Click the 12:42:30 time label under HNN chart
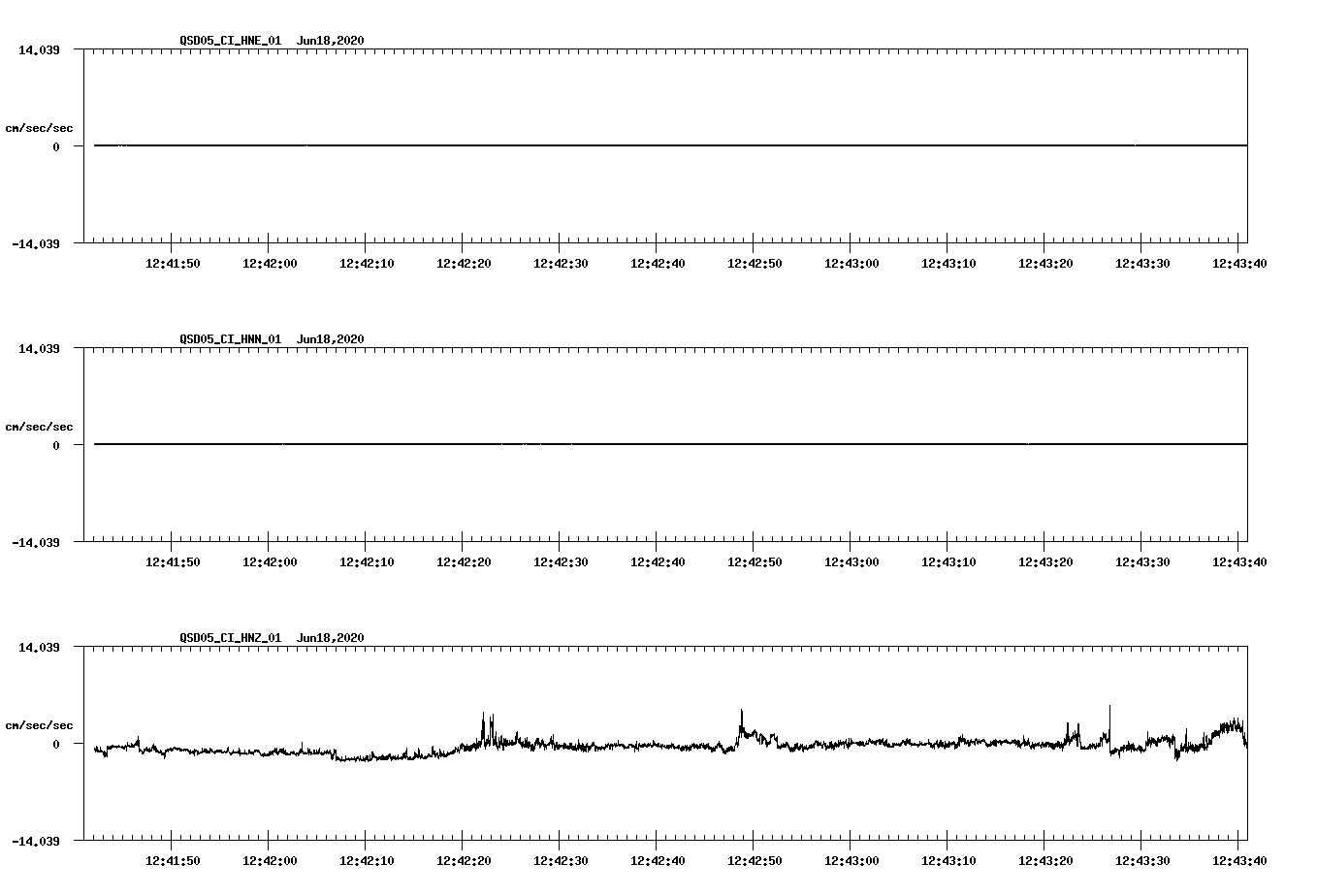 coord(561,561)
